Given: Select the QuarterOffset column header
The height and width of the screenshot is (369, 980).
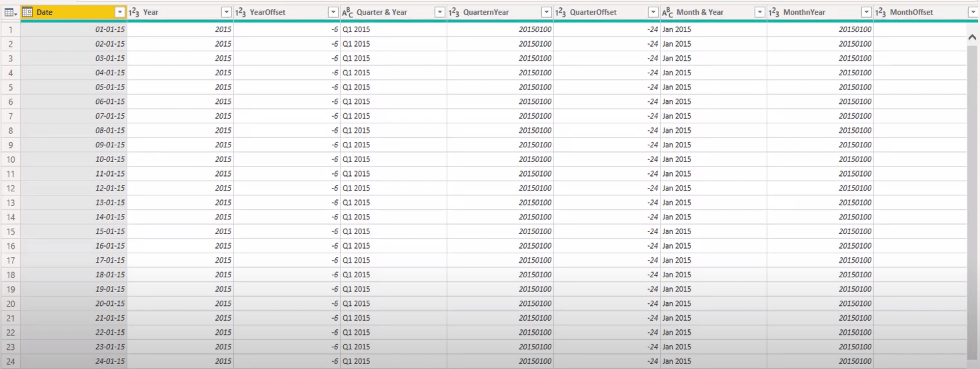Looking at the screenshot, I should [x=607, y=13].
